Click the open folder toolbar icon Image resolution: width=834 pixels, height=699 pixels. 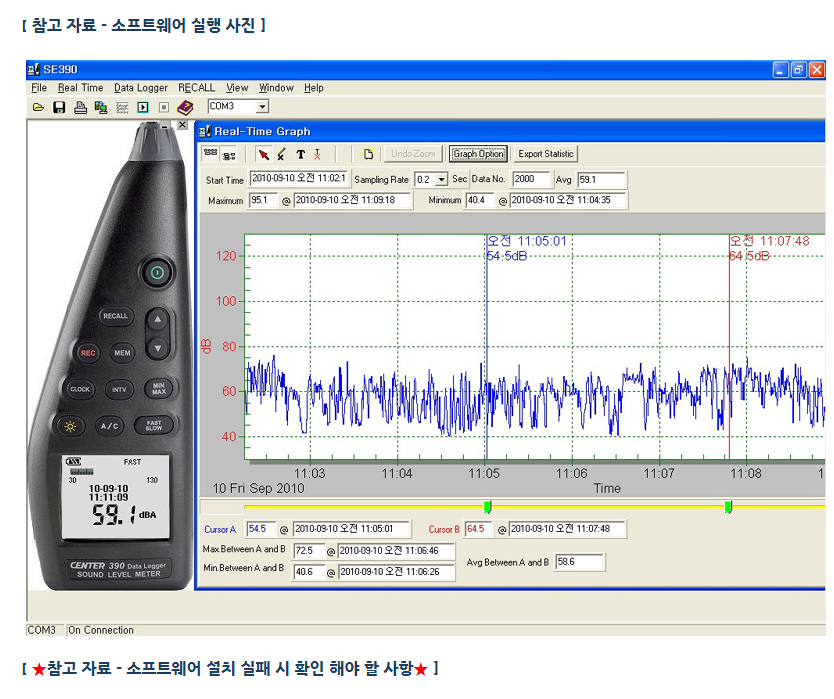[38, 107]
